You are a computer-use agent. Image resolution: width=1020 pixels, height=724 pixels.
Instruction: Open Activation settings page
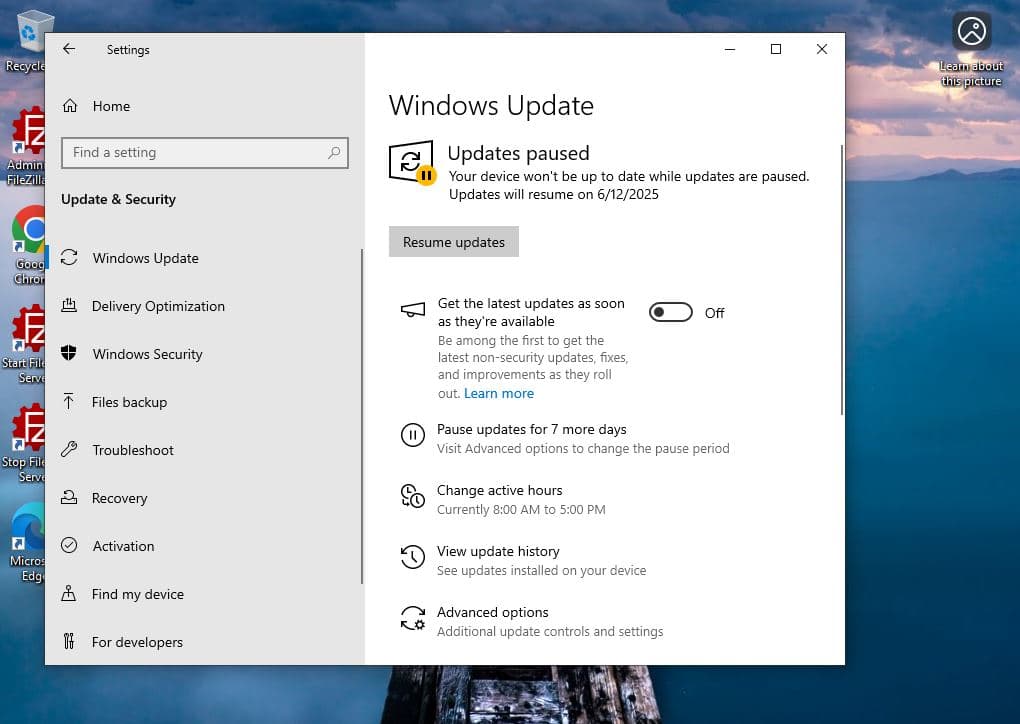(123, 546)
